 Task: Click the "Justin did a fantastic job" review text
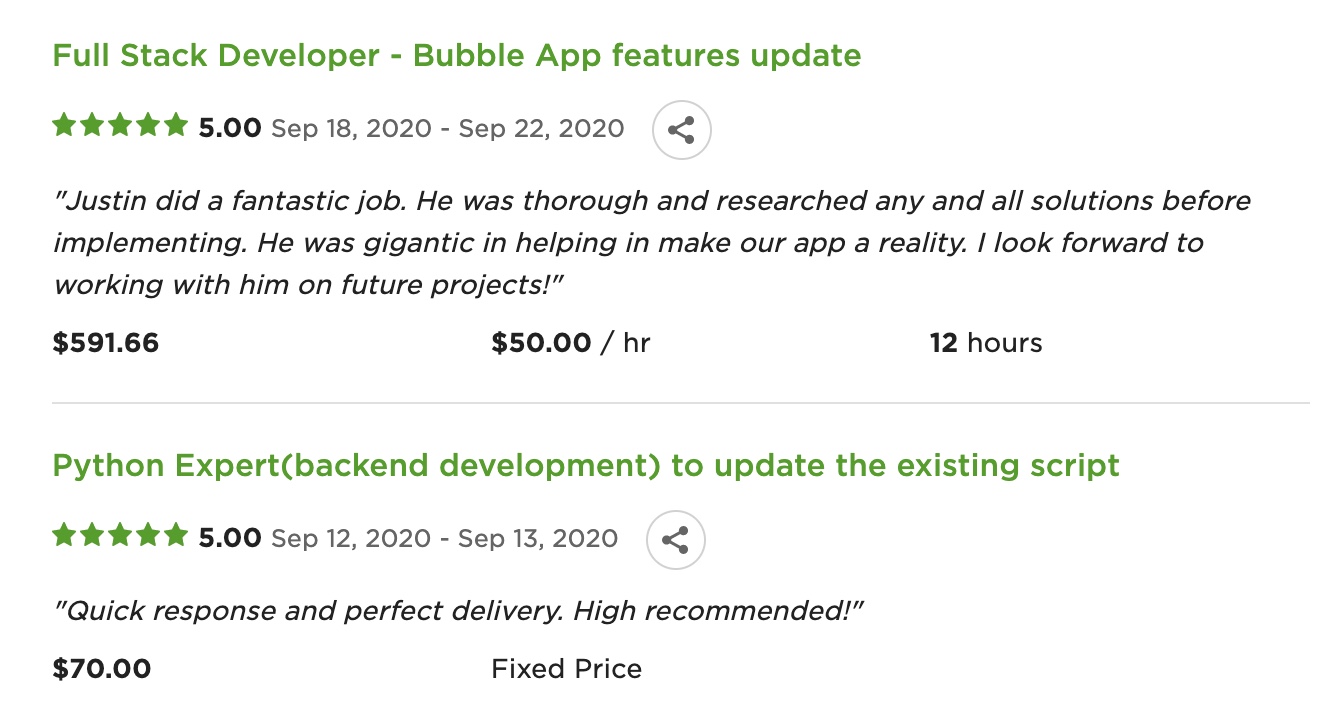click(650, 242)
